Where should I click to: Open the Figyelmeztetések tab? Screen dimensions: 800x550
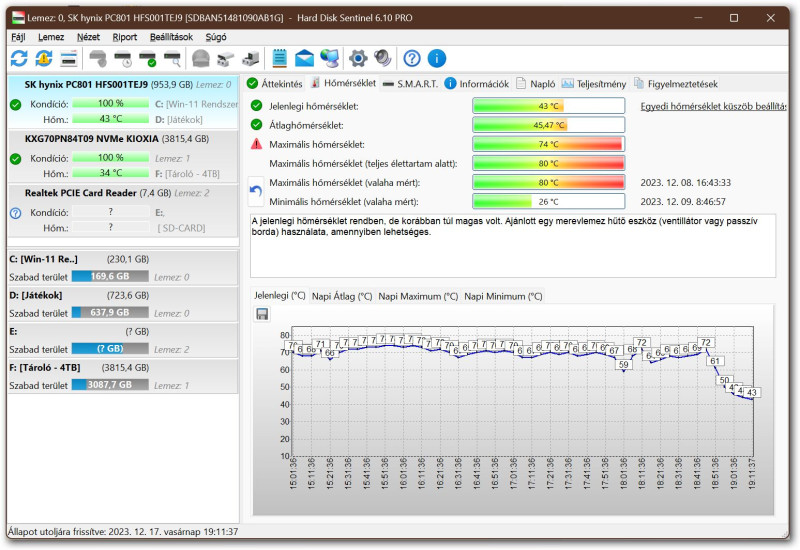(676, 84)
